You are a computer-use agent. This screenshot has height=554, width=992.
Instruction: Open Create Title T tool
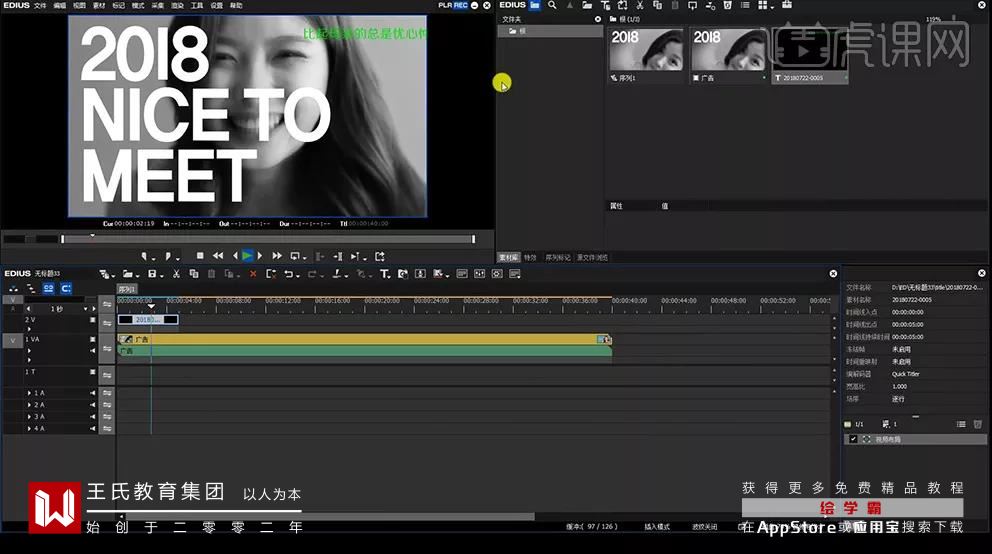click(x=385, y=274)
